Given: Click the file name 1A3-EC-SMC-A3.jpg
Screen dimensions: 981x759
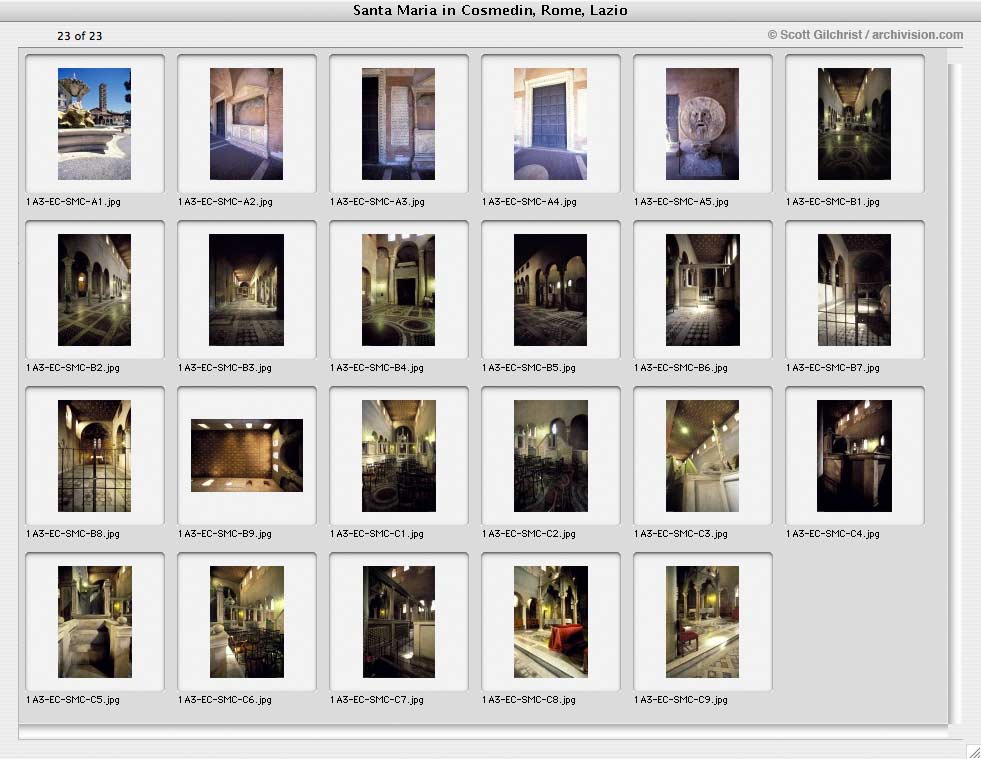Looking at the screenshot, I should (377, 201).
